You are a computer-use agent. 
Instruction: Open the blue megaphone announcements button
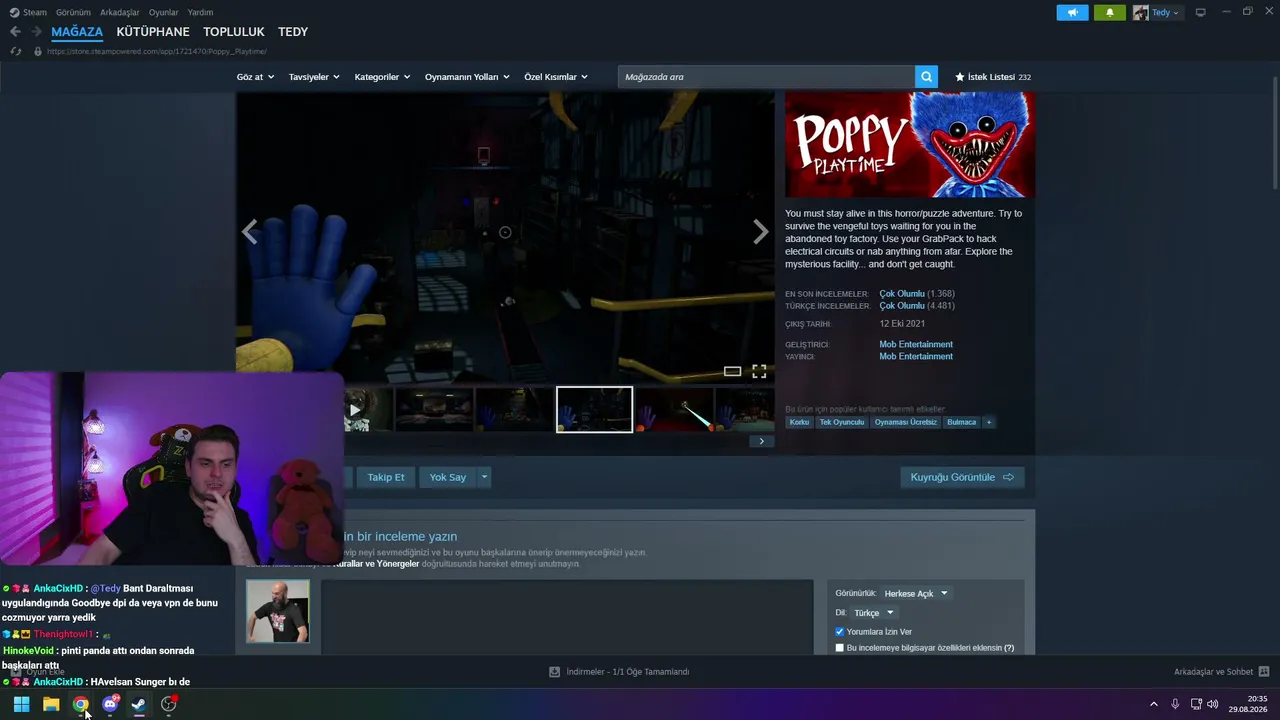tap(1072, 13)
